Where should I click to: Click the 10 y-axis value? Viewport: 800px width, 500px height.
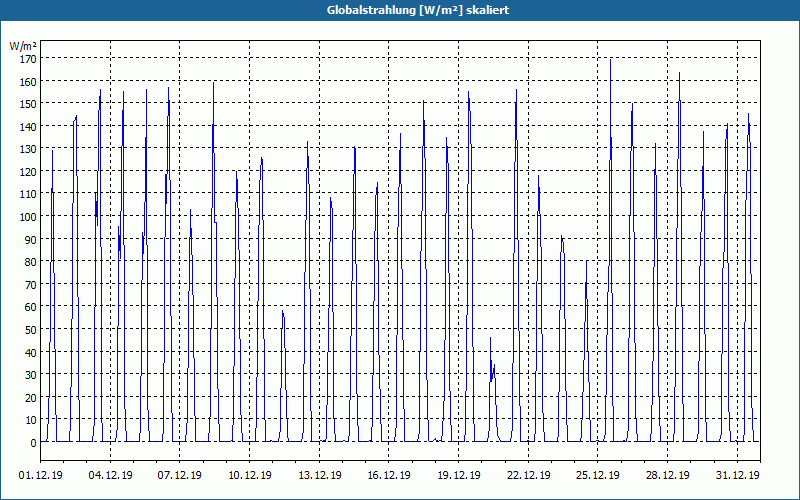coord(30,420)
